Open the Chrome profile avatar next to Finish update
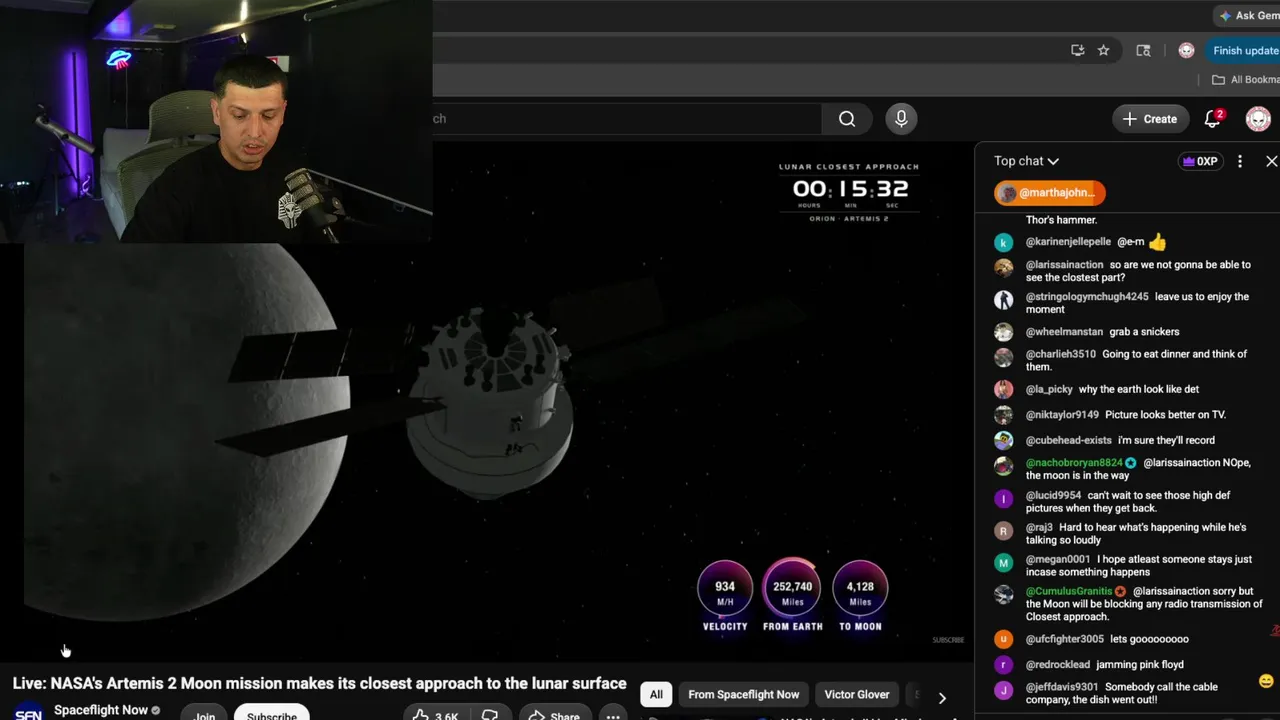1280x720 pixels. click(1186, 50)
